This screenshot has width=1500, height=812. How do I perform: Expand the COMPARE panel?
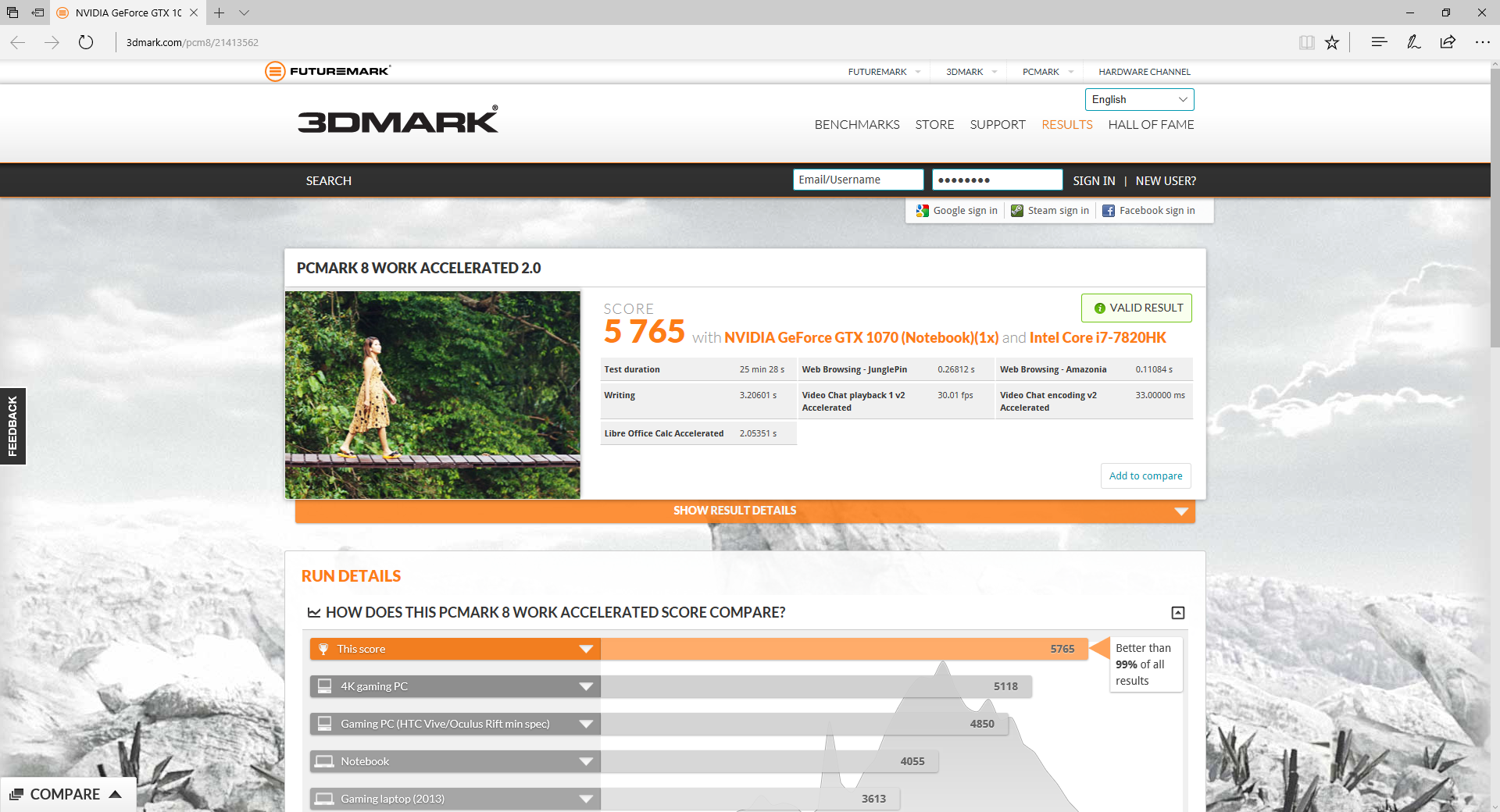coord(67,794)
